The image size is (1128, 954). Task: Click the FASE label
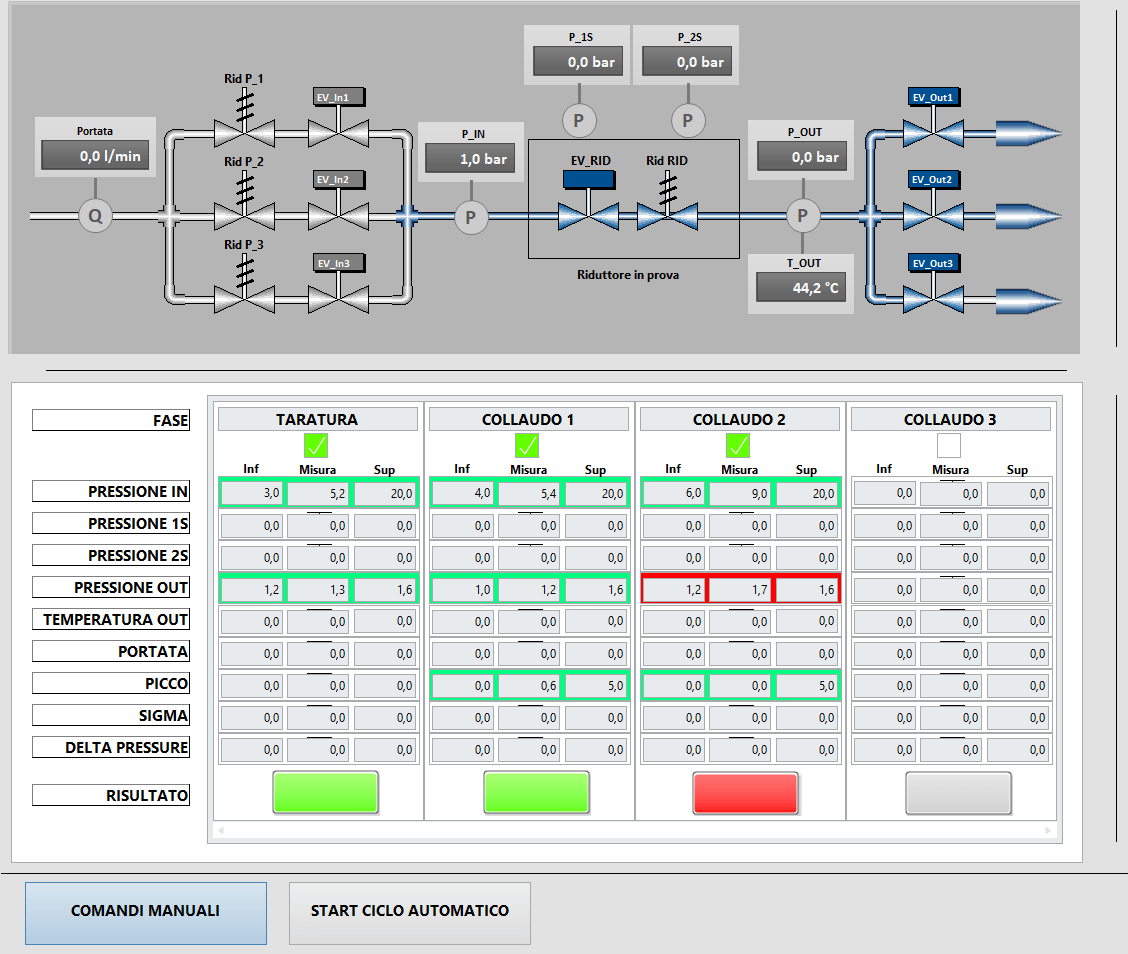tap(111, 420)
